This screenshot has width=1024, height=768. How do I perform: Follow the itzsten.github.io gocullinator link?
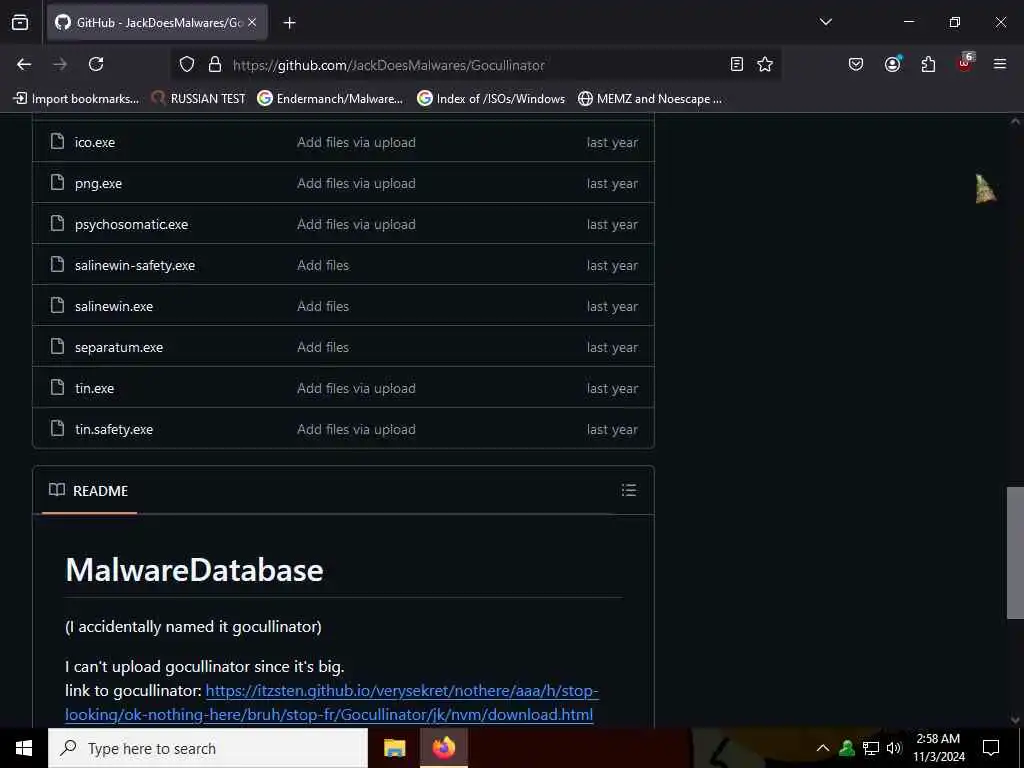[332, 703]
